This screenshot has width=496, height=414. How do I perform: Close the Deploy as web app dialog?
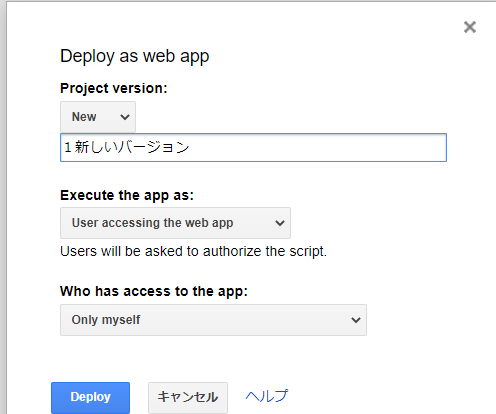(x=470, y=27)
